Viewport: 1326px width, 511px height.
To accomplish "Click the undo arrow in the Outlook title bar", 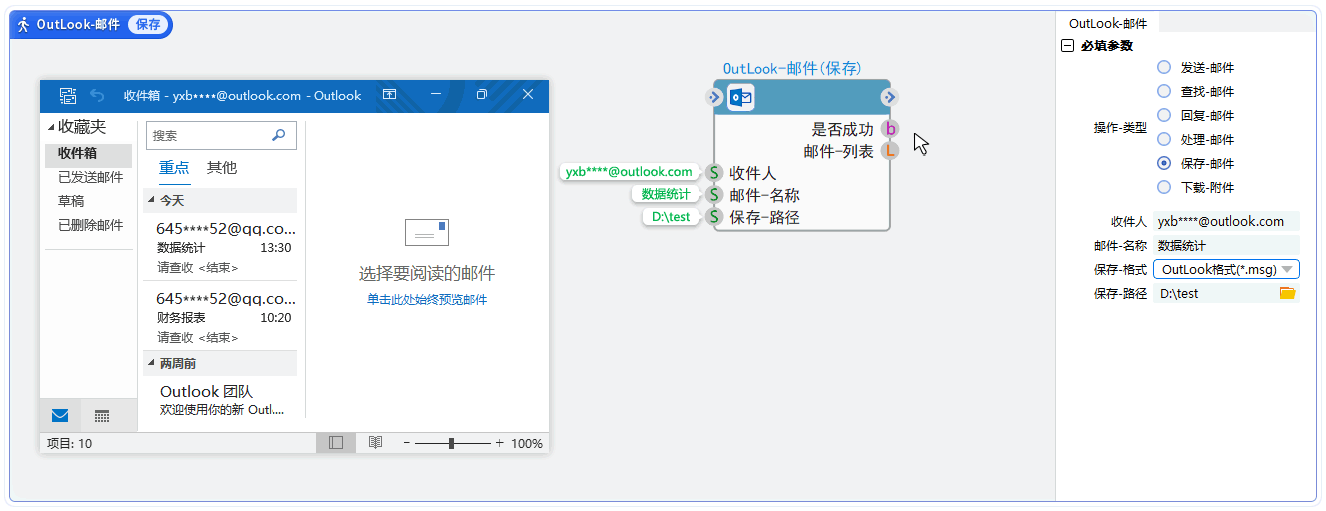I will click(97, 95).
